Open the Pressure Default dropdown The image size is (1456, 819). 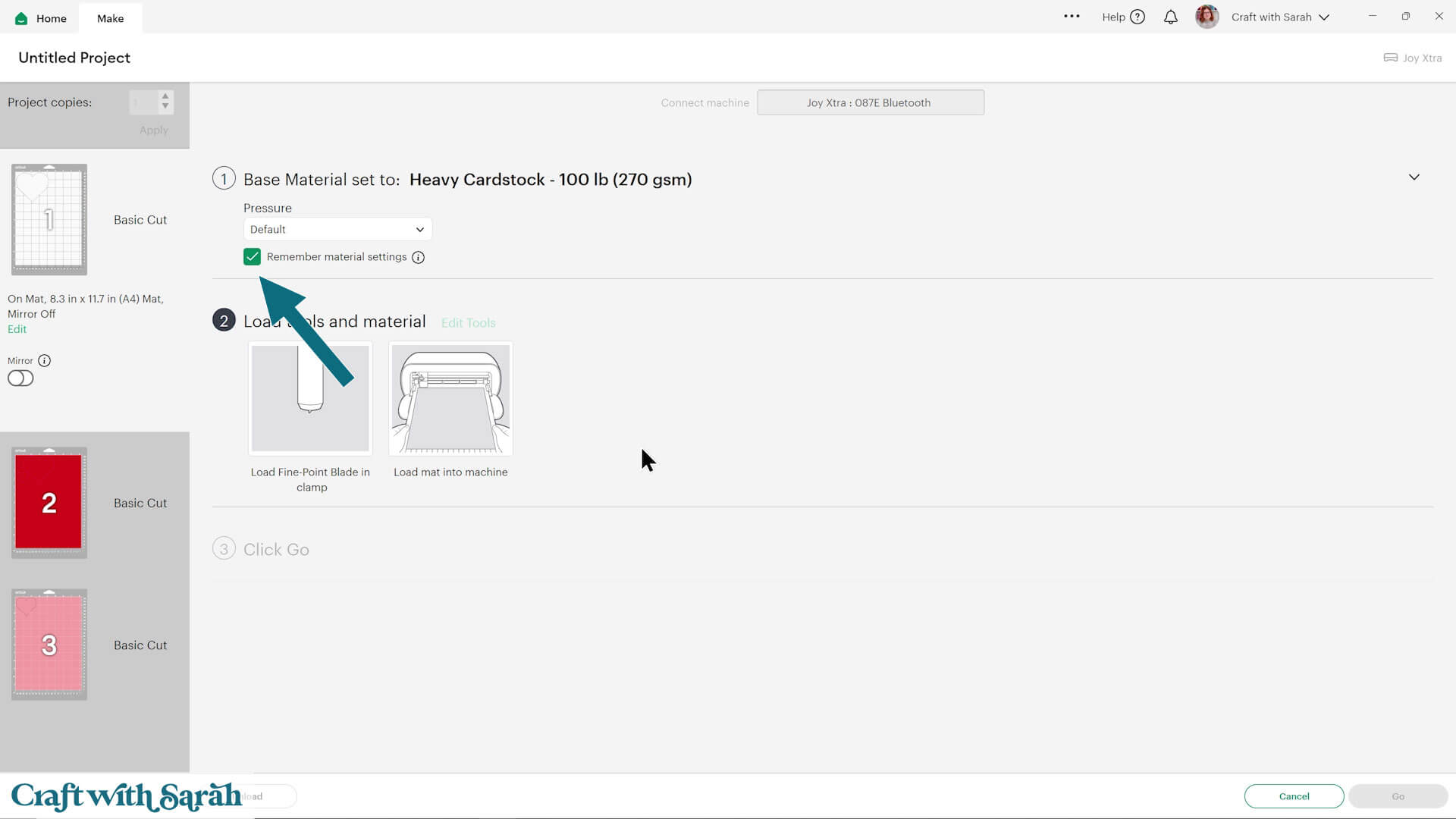click(337, 229)
